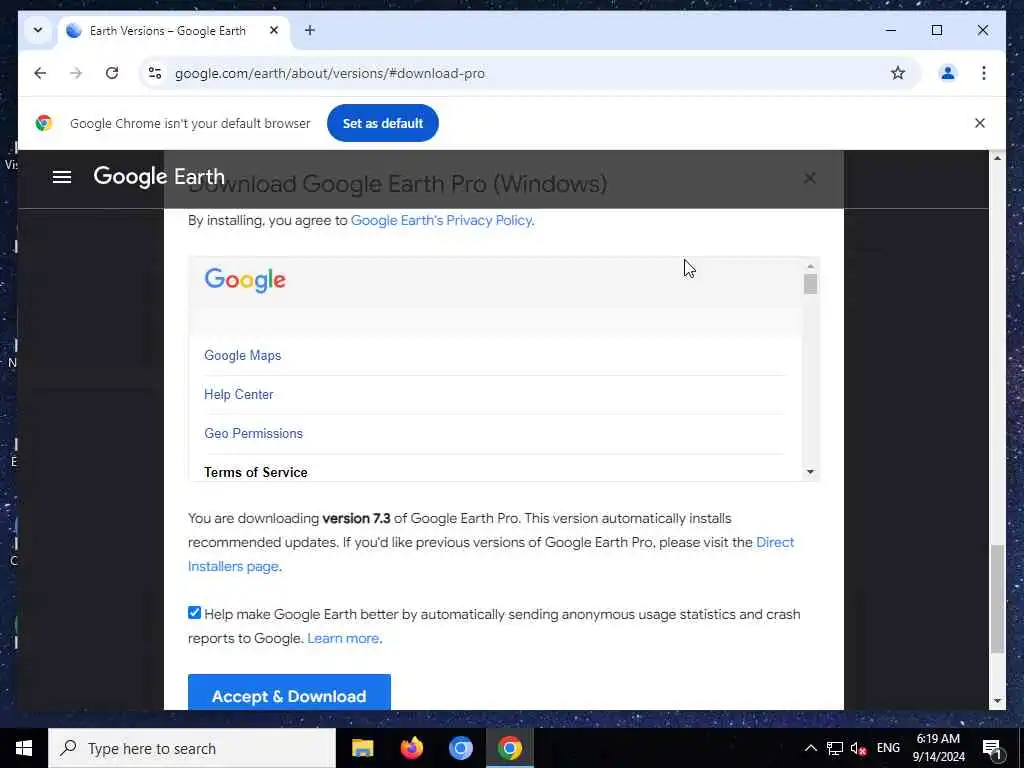The height and width of the screenshot is (768, 1024).
Task: Open the Google Earth hamburger menu
Action: pyautogui.click(x=62, y=177)
